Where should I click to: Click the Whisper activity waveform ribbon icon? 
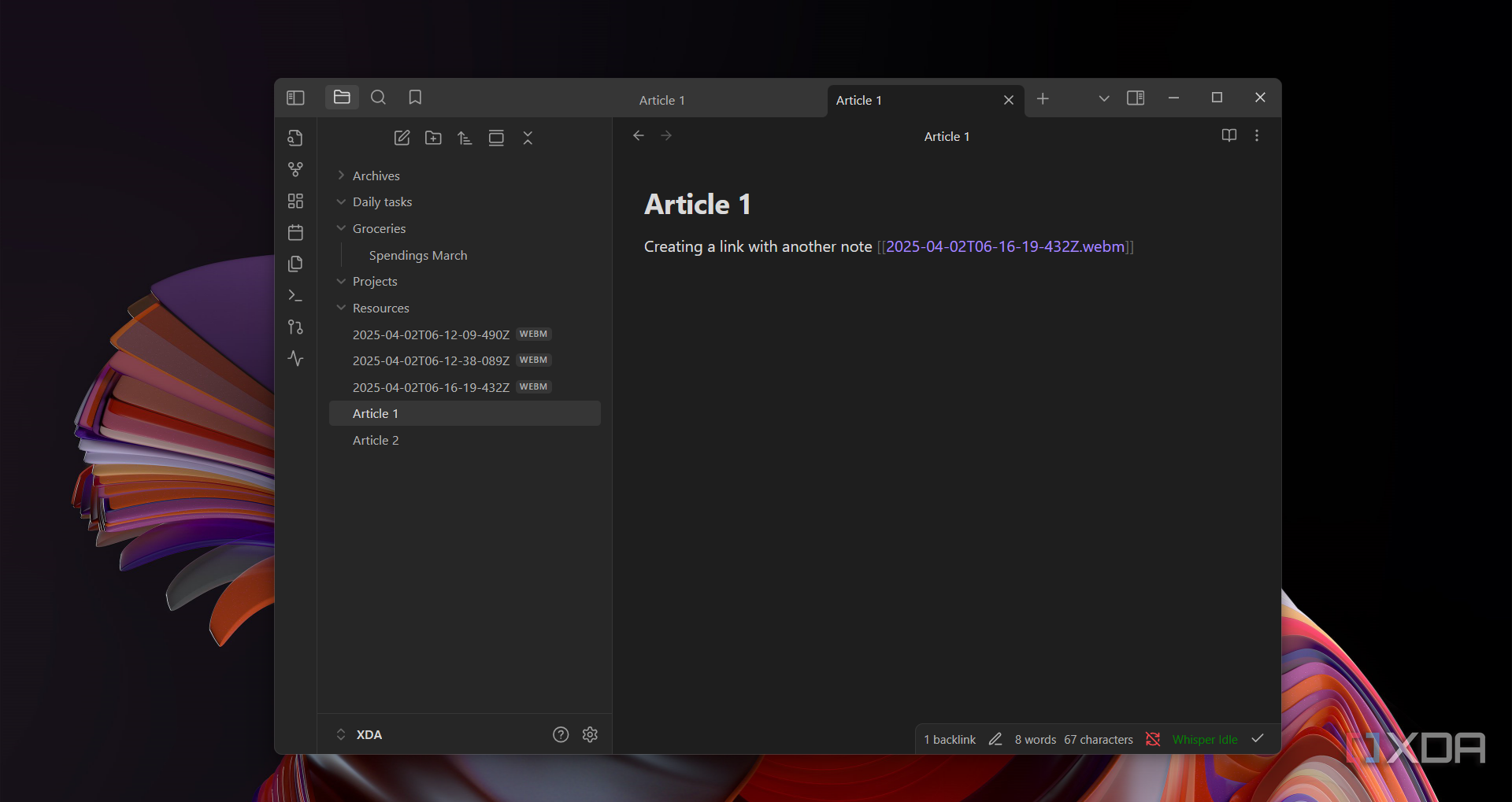pyautogui.click(x=295, y=358)
